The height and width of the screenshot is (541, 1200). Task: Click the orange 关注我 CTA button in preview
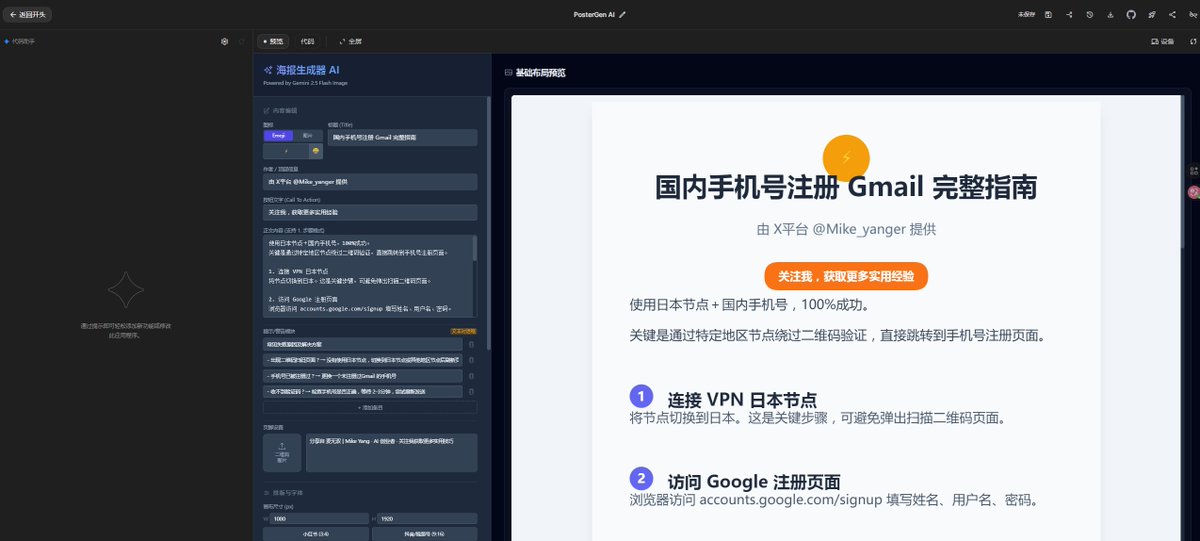click(846, 276)
